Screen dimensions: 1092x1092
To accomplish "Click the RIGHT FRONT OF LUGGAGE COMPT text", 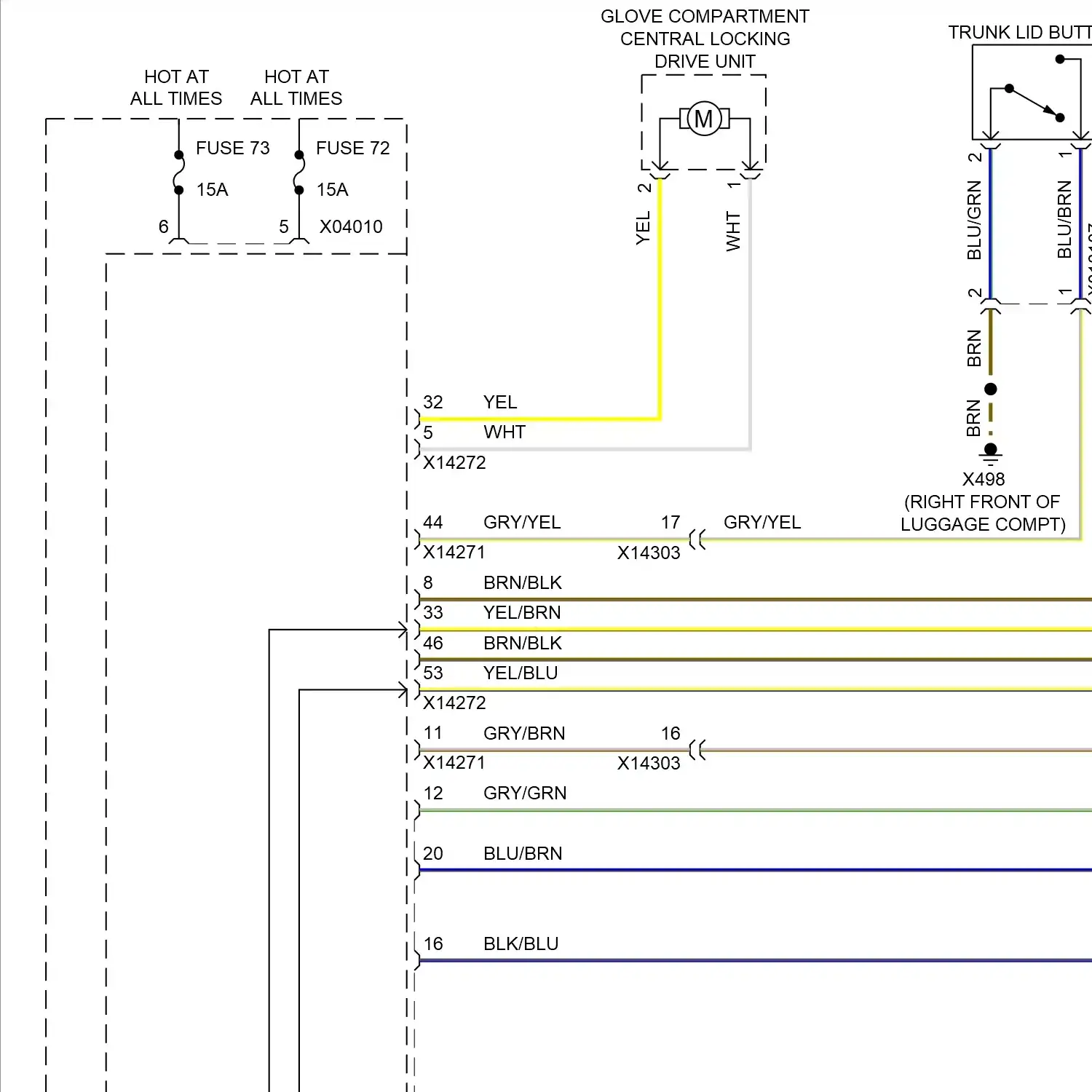I will (x=983, y=513).
